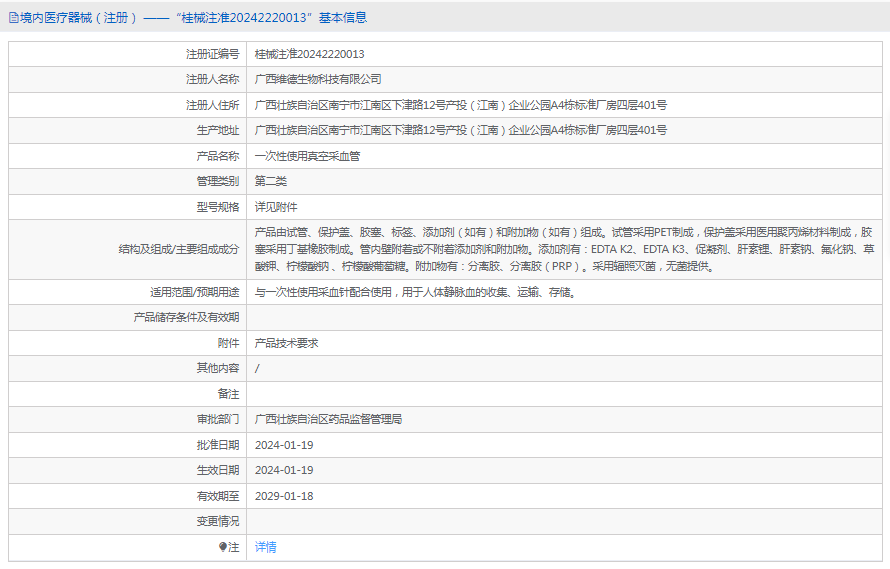Select the attachment value 产品技术要求
Viewport: 890px width, 569px height.
[287, 343]
